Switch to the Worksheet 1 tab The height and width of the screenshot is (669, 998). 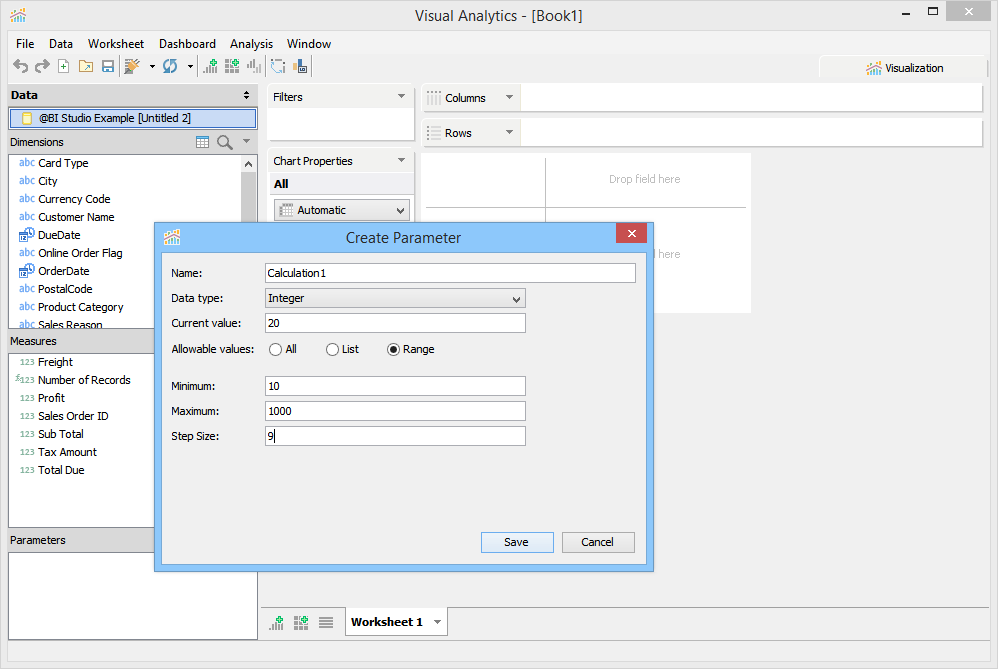coord(387,622)
